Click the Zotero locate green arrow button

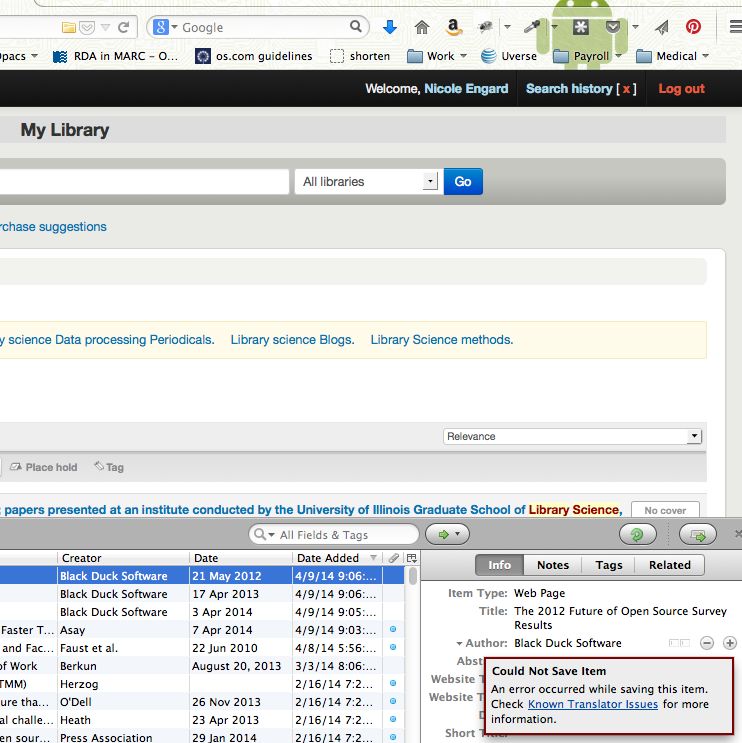tap(447, 535)
